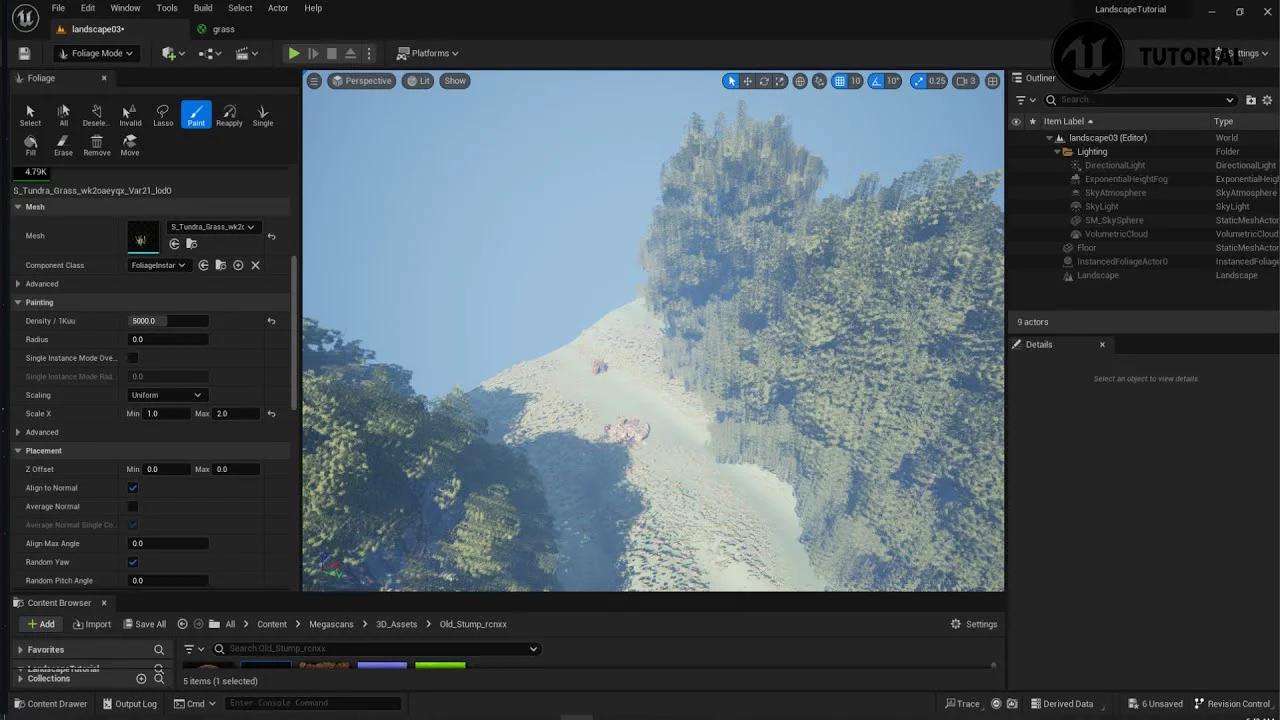Click the All foliage selection tool
Screen dimensions: 1280x720
pos(63,113)
